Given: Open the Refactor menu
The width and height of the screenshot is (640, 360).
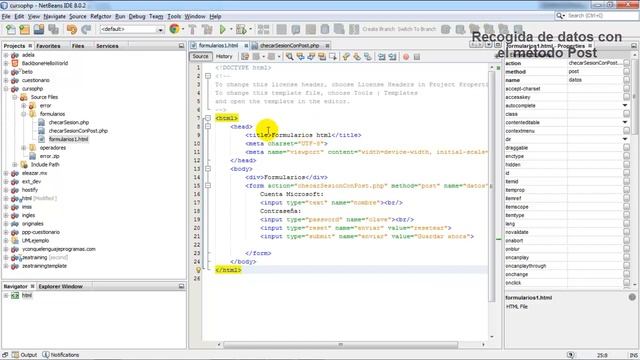Looking at the screenshot, I should (x=101, y=16).
